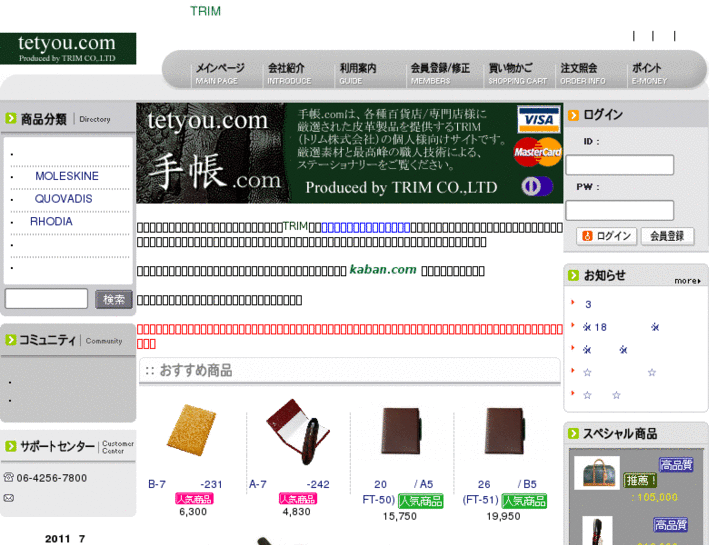Open the 利用案内 GUIDE menu item
Screen dimensions: 727x545
coord(357,74)
